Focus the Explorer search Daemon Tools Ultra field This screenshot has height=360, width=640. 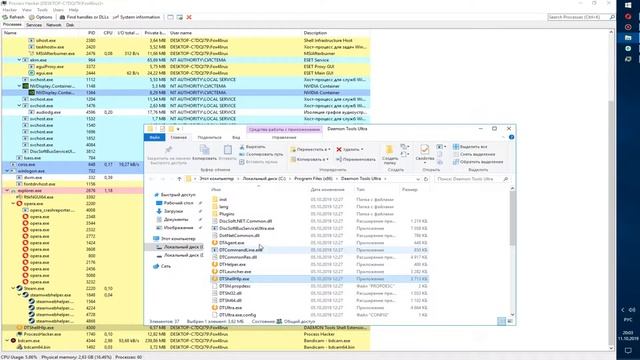point(472,179)
